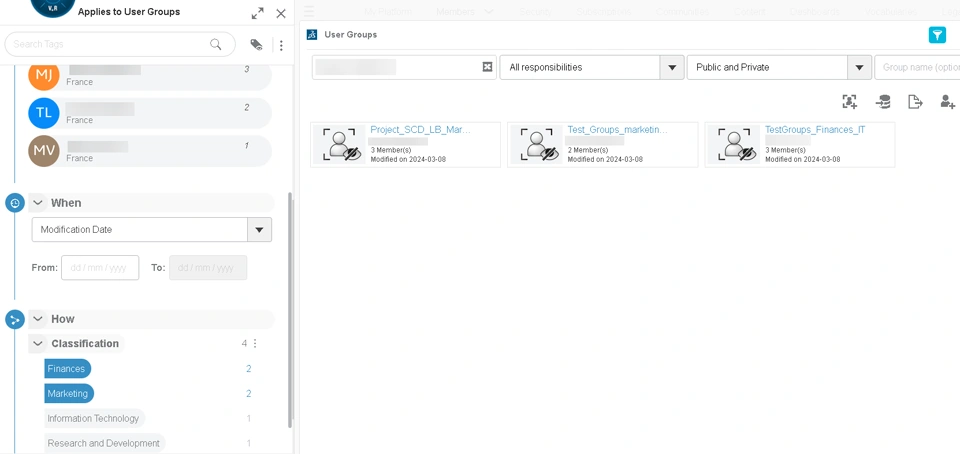Click the add member icon
This screenshot has width=960, height=454.
click(947, 102)
